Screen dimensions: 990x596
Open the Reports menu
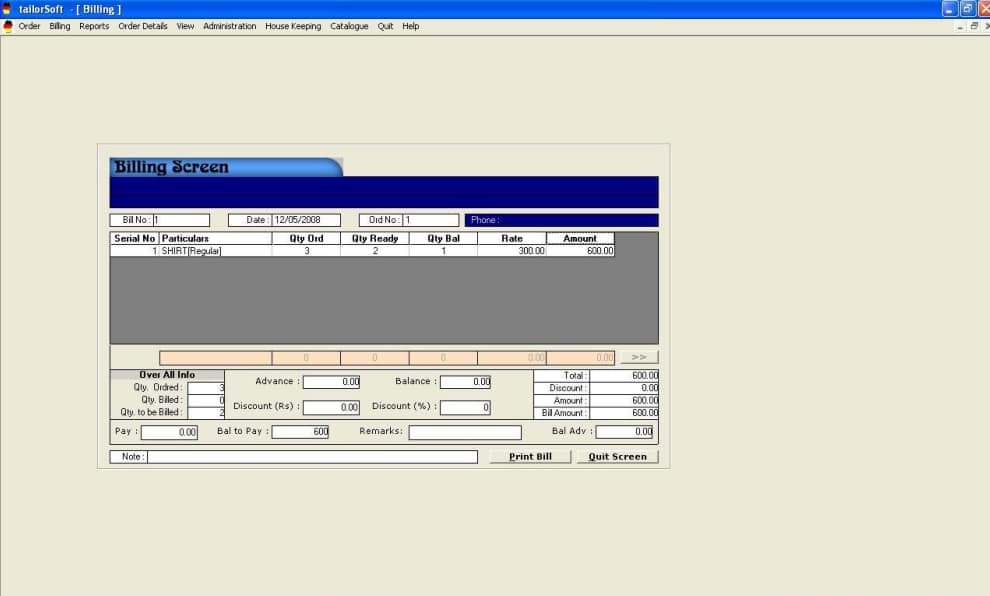pyautogui.click(x=94, y=27)
